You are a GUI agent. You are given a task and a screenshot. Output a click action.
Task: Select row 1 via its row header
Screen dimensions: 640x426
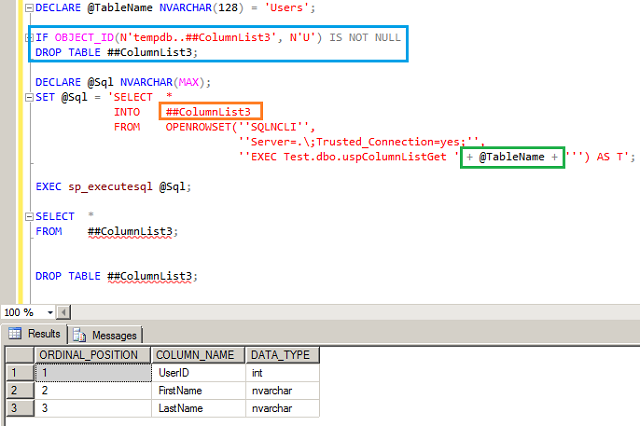(16, 371)
